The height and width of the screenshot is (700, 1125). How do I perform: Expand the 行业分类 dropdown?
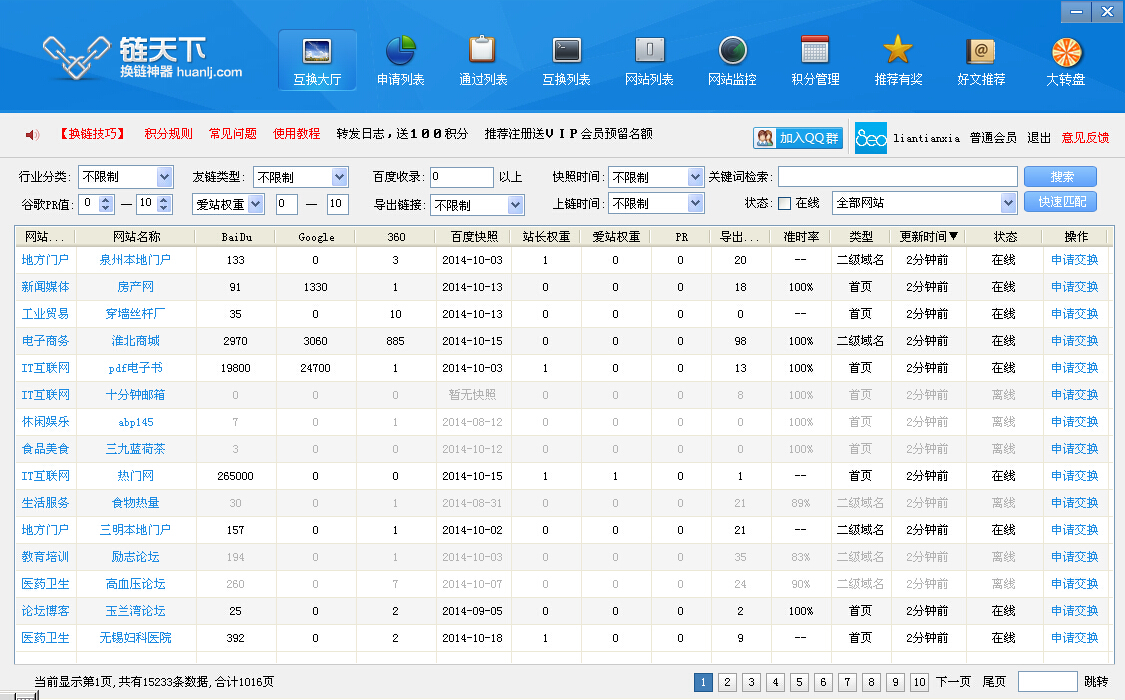click(x=165, y=177)
